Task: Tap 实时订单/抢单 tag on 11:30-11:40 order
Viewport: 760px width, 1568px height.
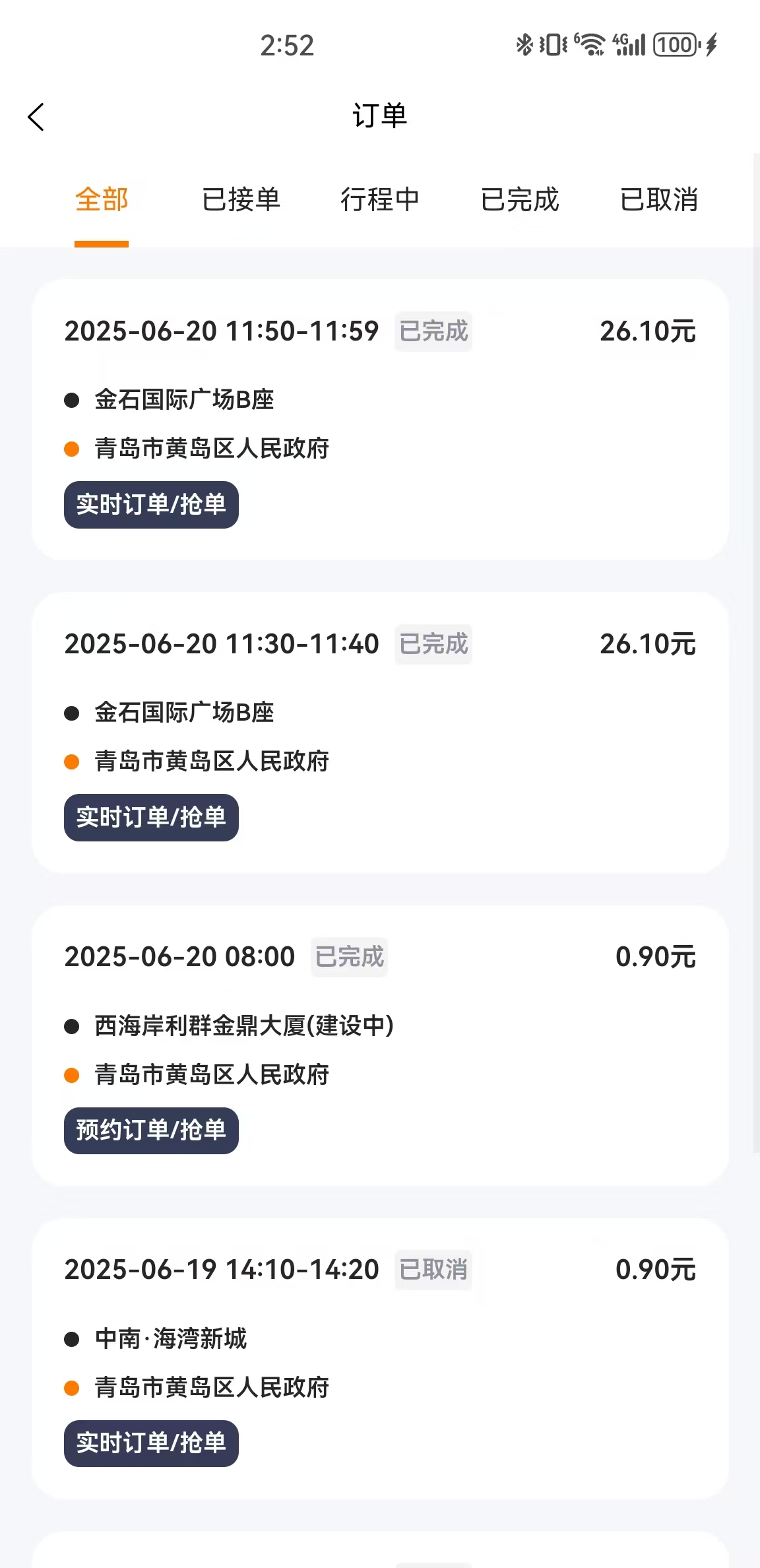Action: [x=151, y=818]
